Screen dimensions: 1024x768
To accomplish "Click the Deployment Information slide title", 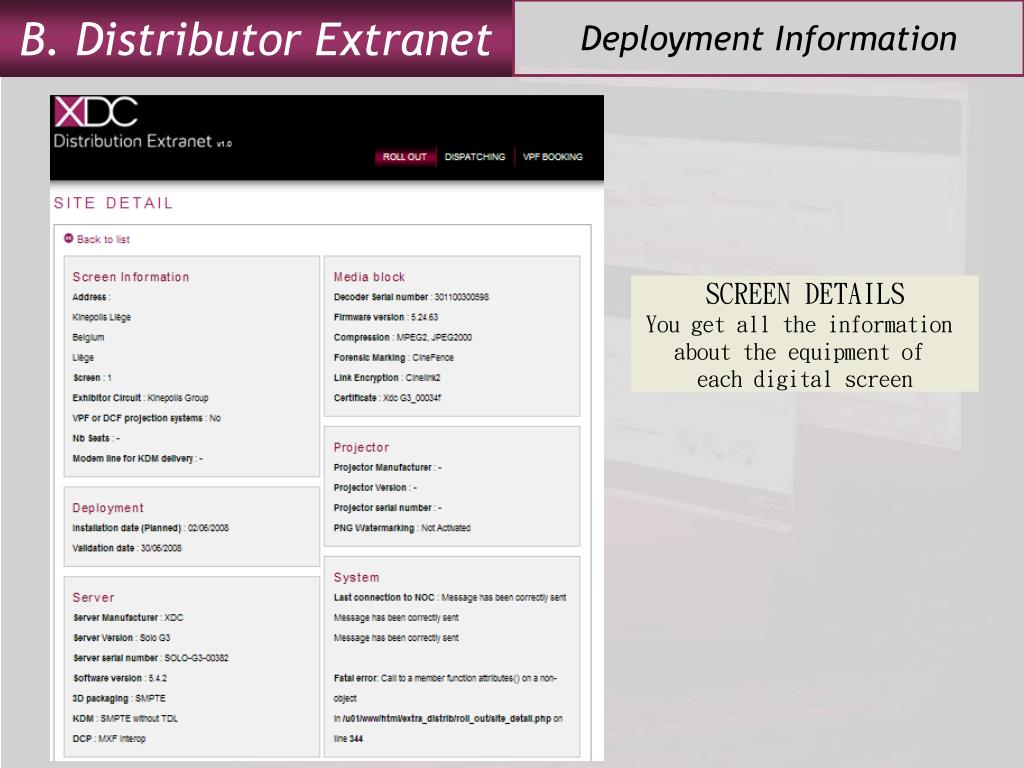I will coord(769,39).
